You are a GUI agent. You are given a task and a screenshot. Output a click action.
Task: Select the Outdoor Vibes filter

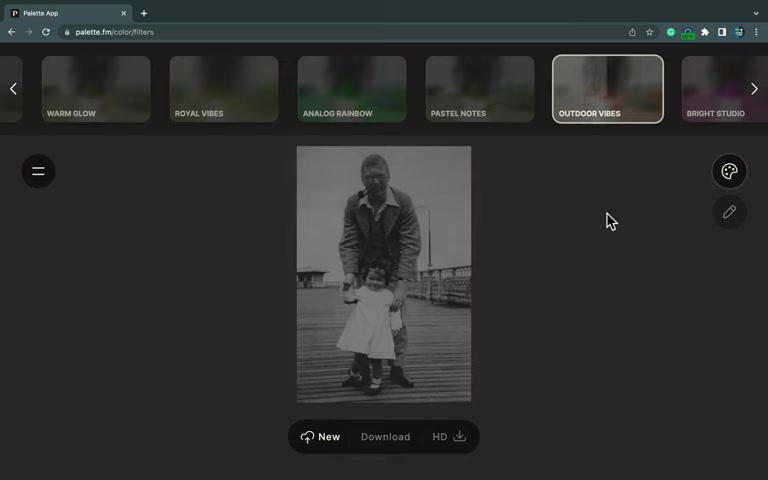pyautogui.click(x=608, y=89)
